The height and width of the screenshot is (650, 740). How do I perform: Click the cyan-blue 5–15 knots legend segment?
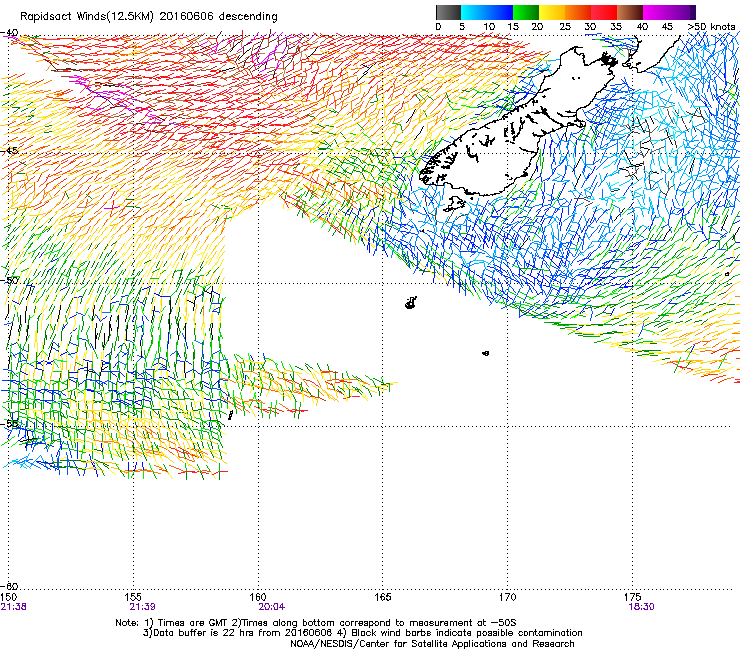tap(487, 12)
